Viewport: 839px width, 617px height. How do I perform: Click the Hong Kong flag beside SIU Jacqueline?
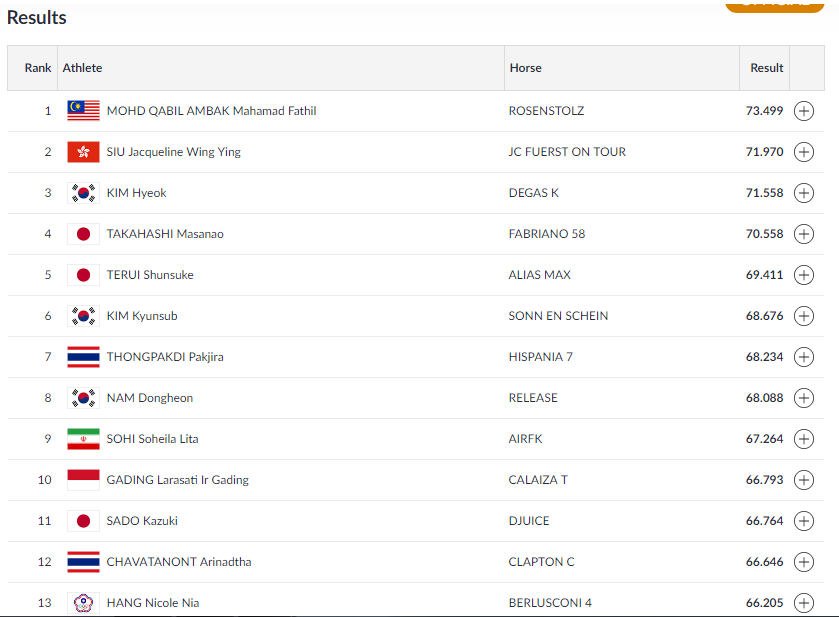click(x=83, y=152)
